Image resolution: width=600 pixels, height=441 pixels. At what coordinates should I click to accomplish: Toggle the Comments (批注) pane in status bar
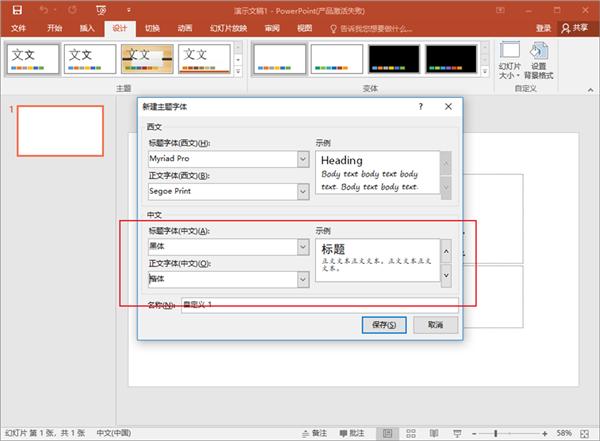pyautogui.click(x=352, y=433)
